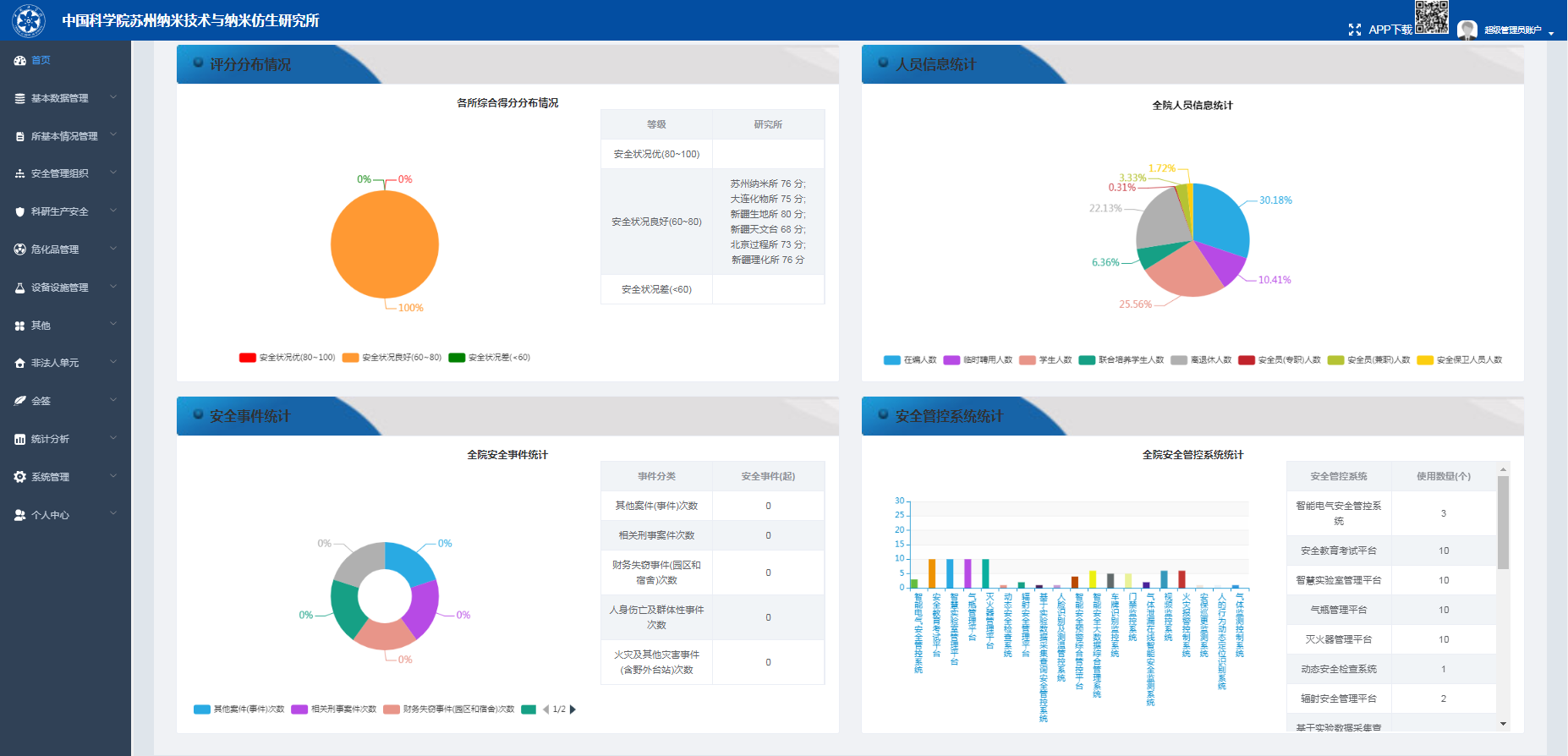Click the 系统管理 gear icon

coord(20,477)
